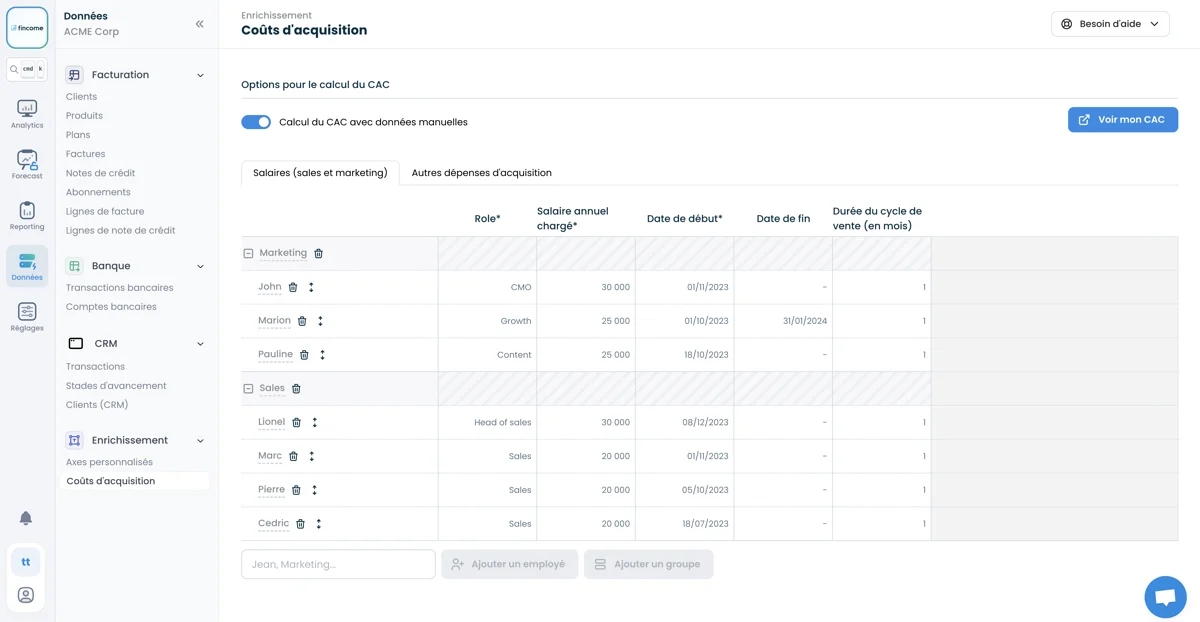Toggle Calcul du CAC avec données manuelles
Screen dimensions: 1200x622
[256, 122]
